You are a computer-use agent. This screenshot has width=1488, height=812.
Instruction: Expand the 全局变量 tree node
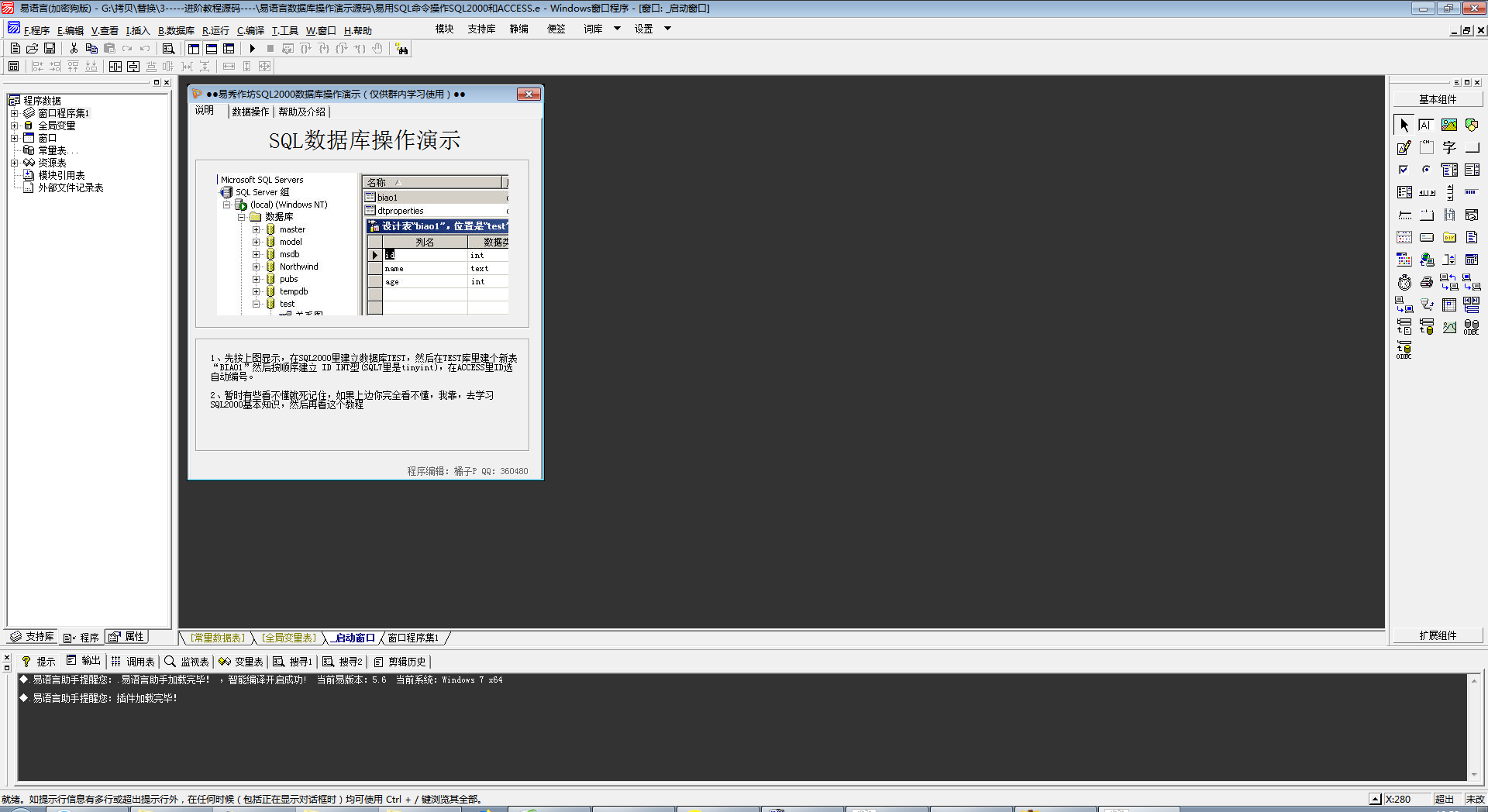point(14,126)
